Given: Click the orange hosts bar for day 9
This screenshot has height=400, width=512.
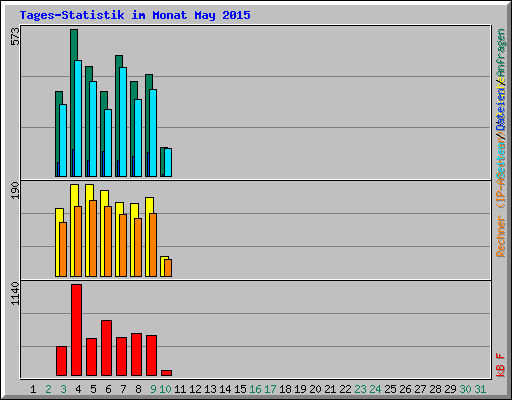Looking at the screenshot, I should (153, 245).
